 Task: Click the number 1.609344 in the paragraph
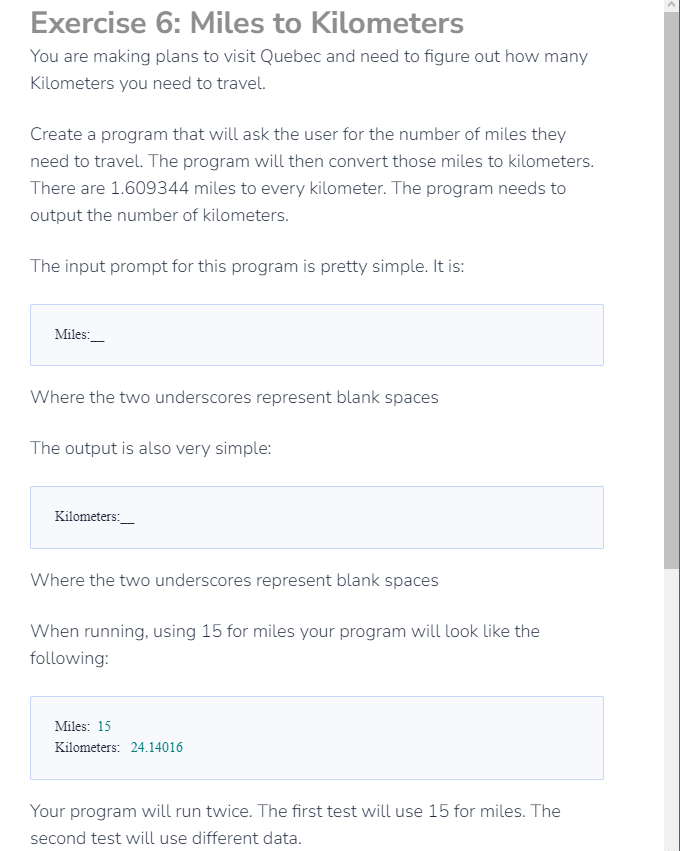(x=149, y=188)
